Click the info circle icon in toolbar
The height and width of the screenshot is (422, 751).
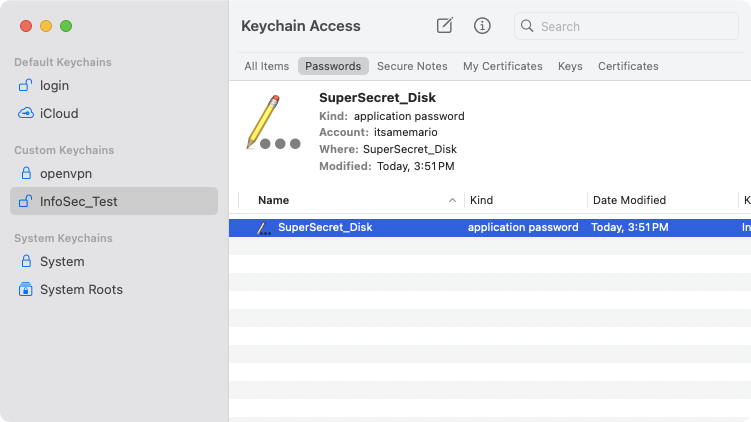point(482,26)
